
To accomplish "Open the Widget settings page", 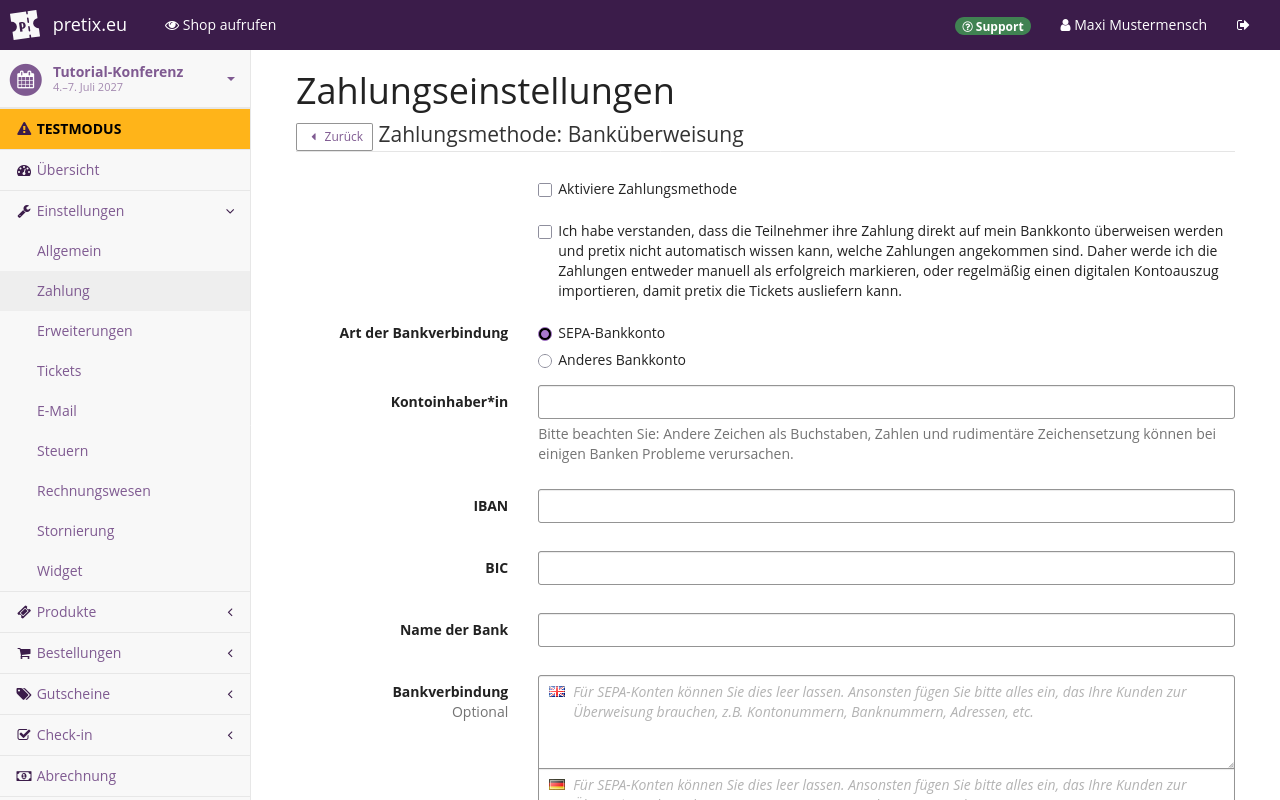I will click(x=125, y=571).
